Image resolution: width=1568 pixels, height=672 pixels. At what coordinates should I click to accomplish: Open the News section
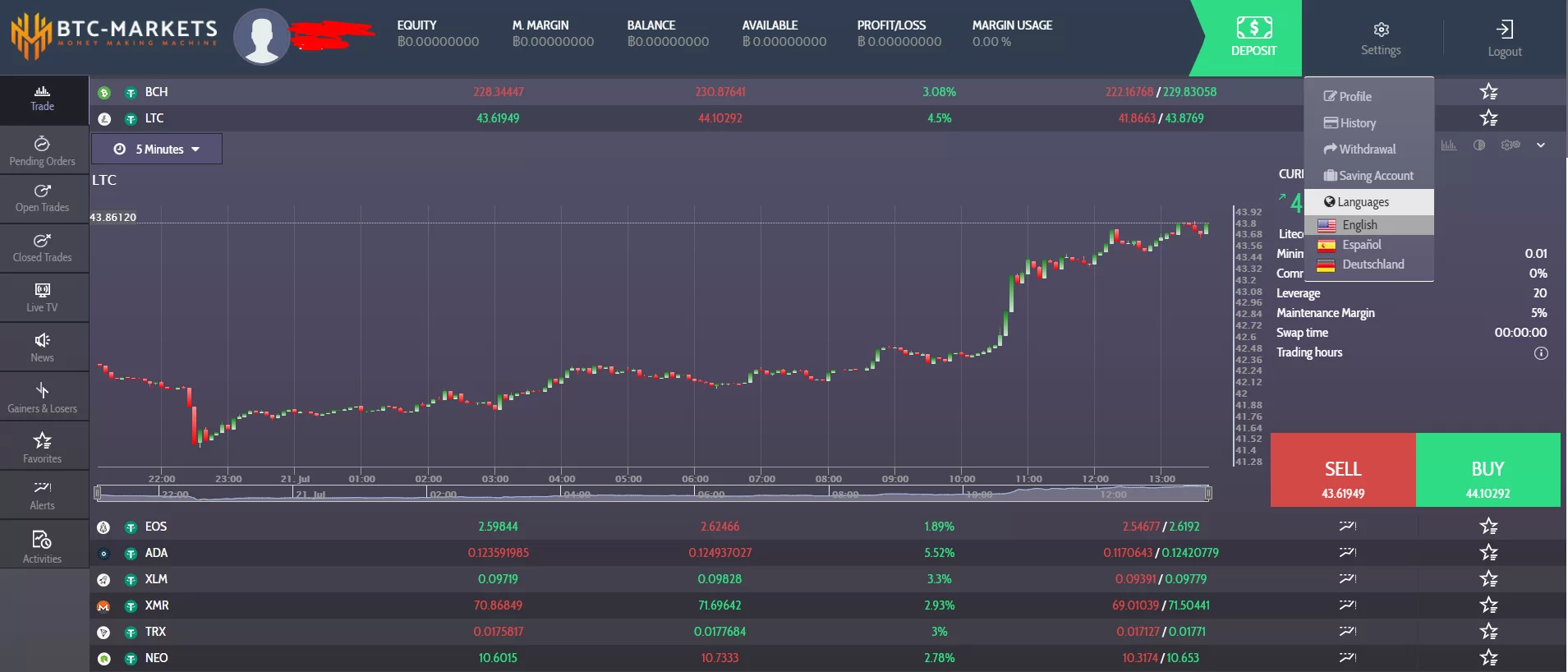(x=43, y=347)
